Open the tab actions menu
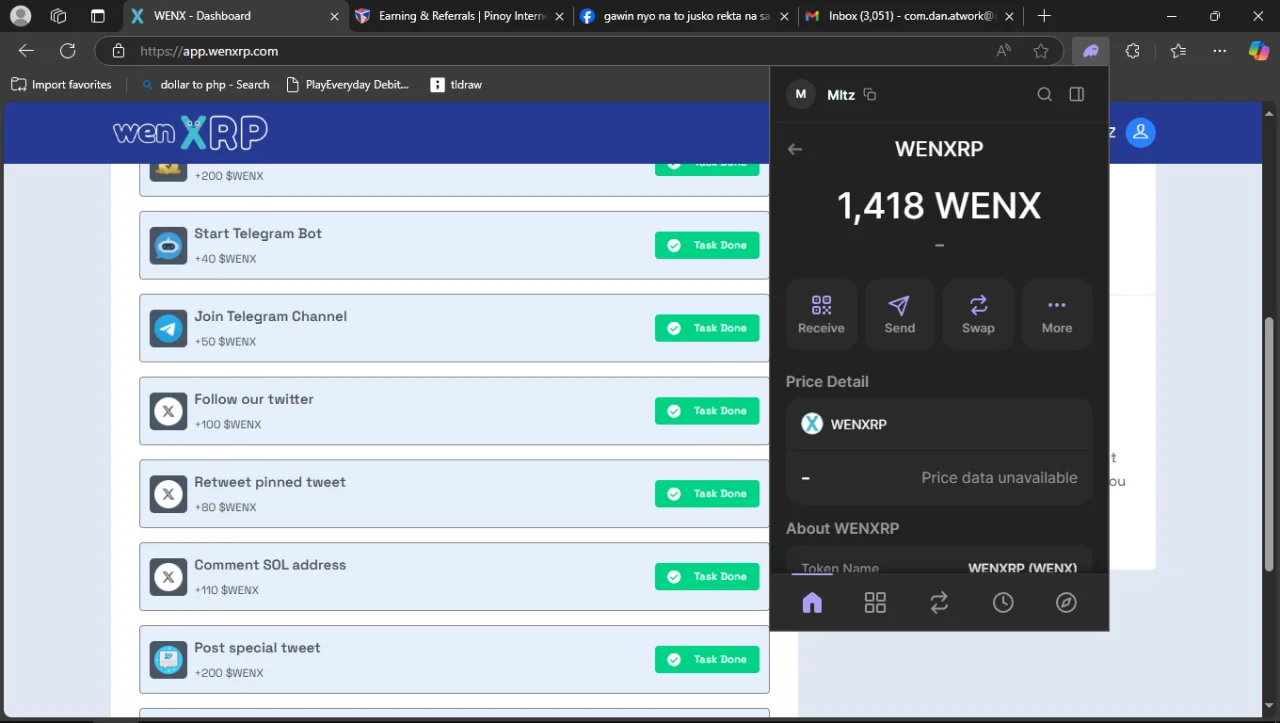Image resolution: width=1280 pixels, height=723 pixels. point(97,16)
